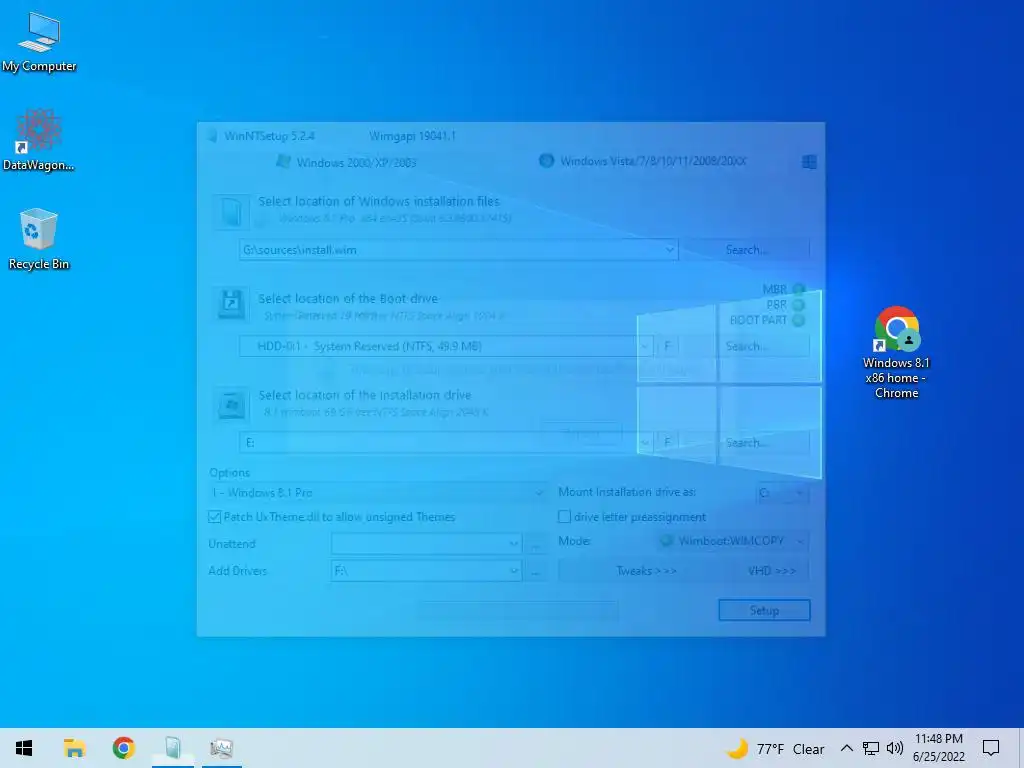
Task: Click the Wimgapi 19041.1 title text
Action: coord(412,136)
